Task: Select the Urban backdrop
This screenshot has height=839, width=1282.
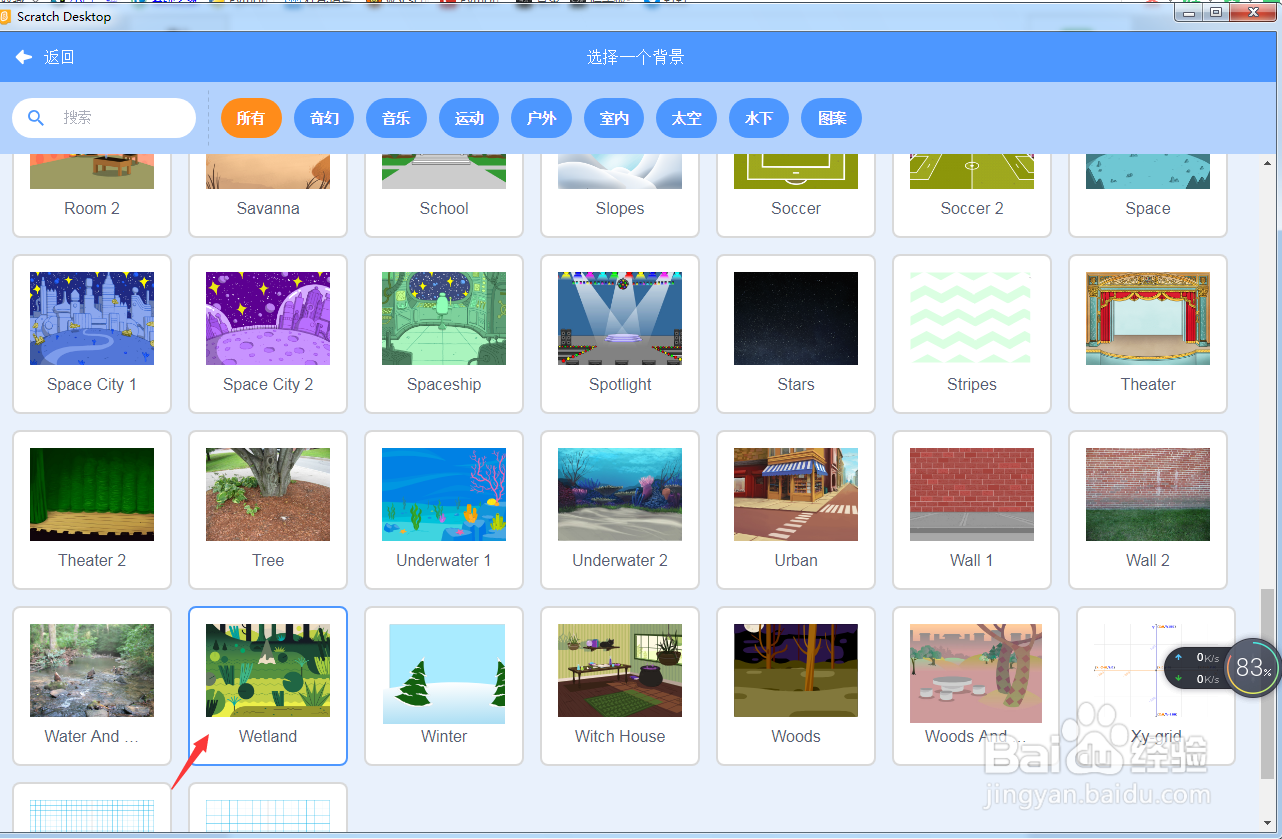Action: tap(796, 510)
